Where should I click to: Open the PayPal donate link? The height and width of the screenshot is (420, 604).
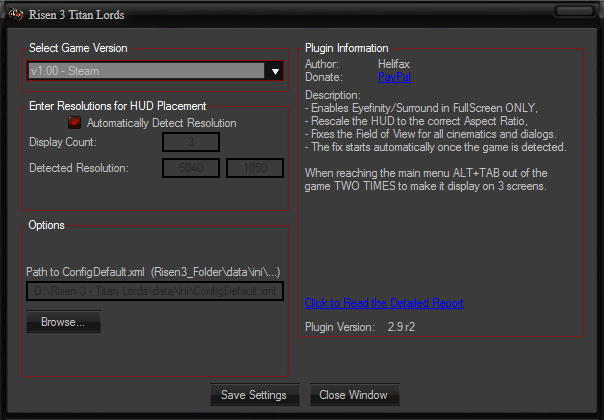(394, 77)
